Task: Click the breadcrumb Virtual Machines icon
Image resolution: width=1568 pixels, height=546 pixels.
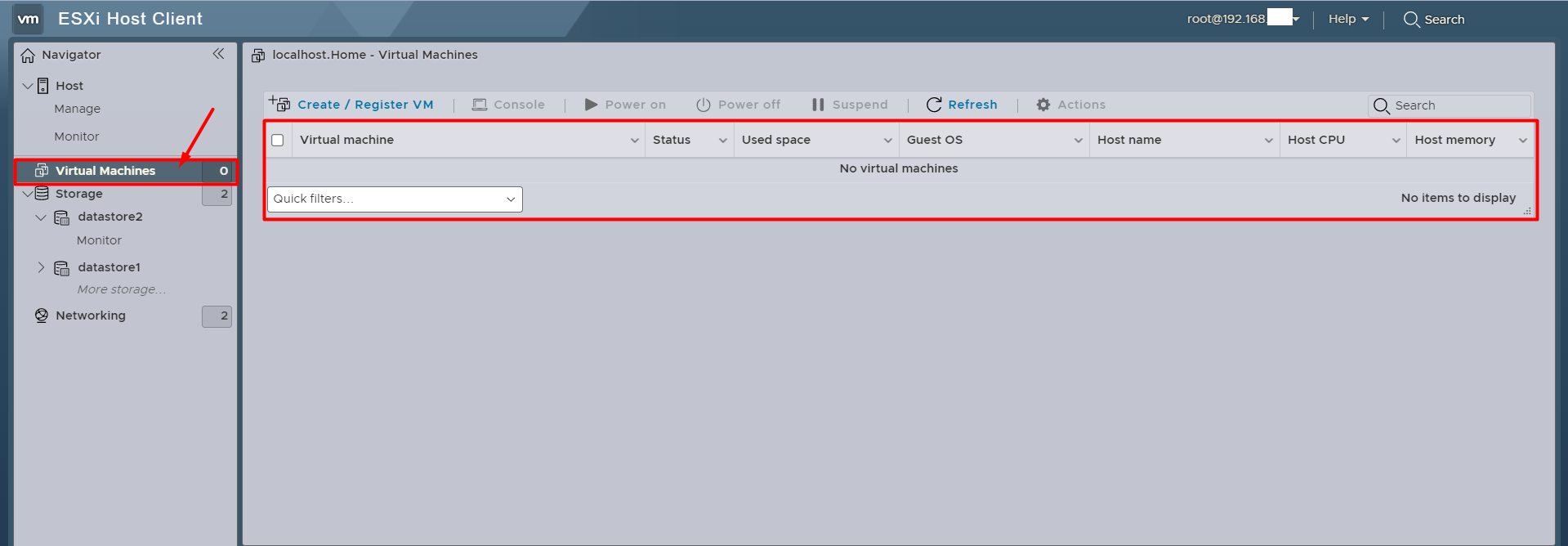Action: (x=258, y=56)
